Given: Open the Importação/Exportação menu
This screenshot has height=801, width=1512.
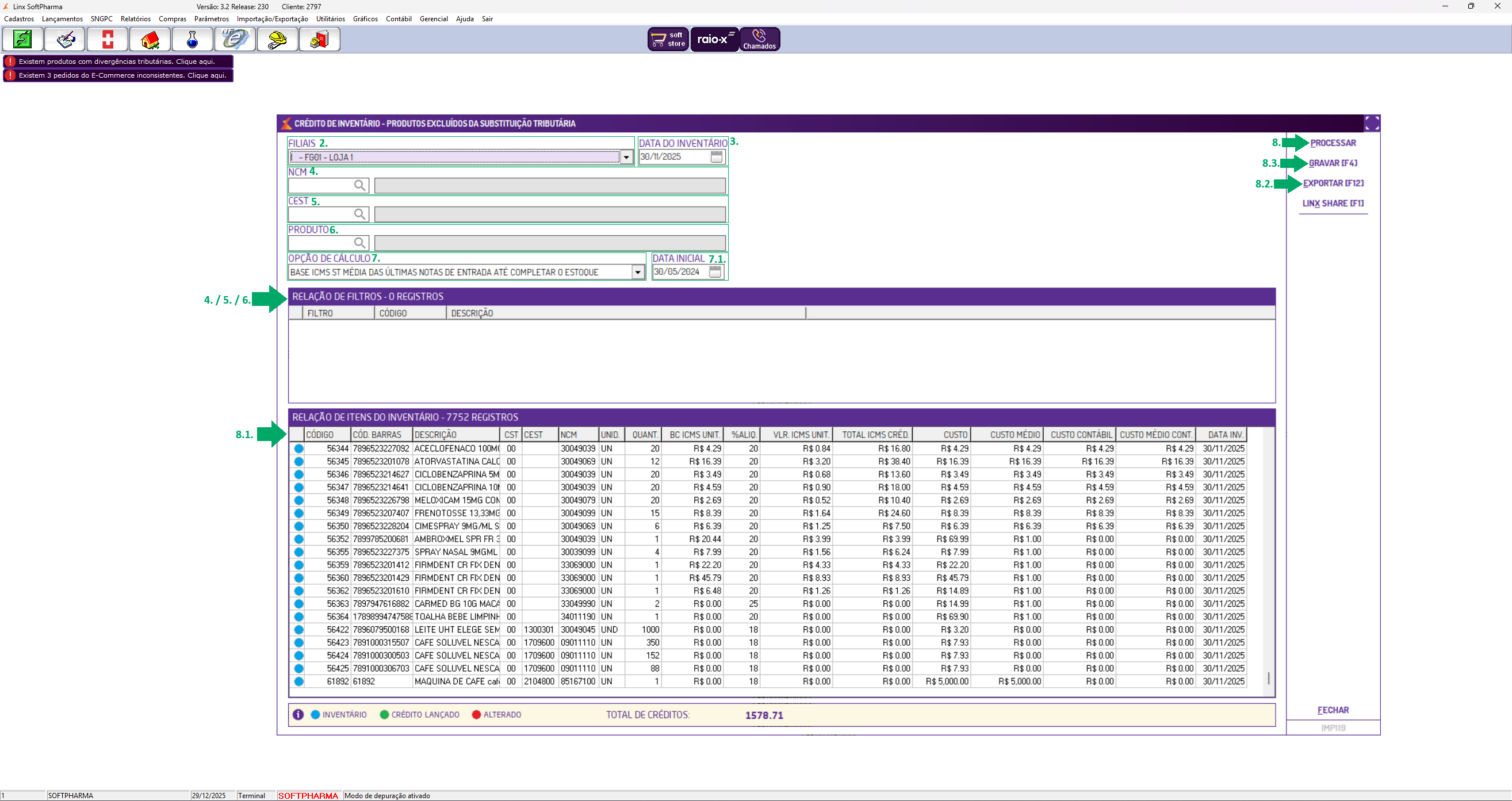Looking at the screenshot, I should coord(273,19).
